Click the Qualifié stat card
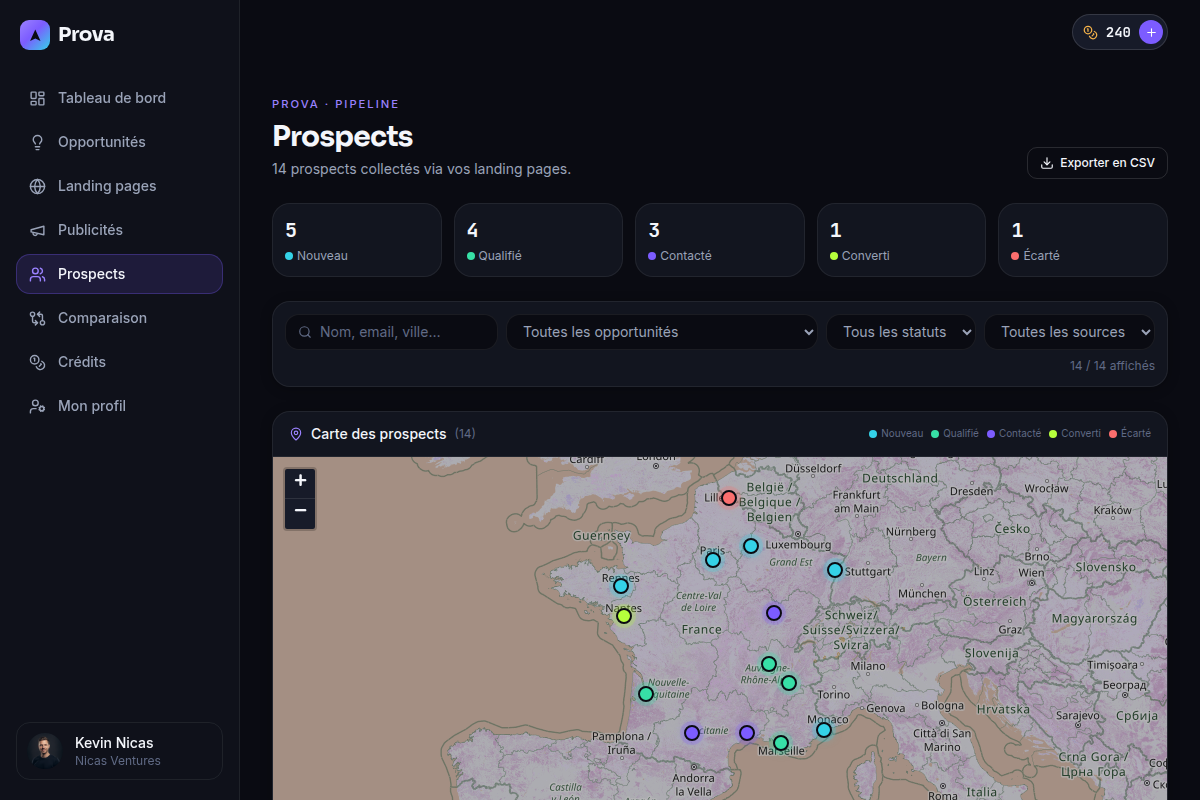1200x800 pixels. click(538, 240)
